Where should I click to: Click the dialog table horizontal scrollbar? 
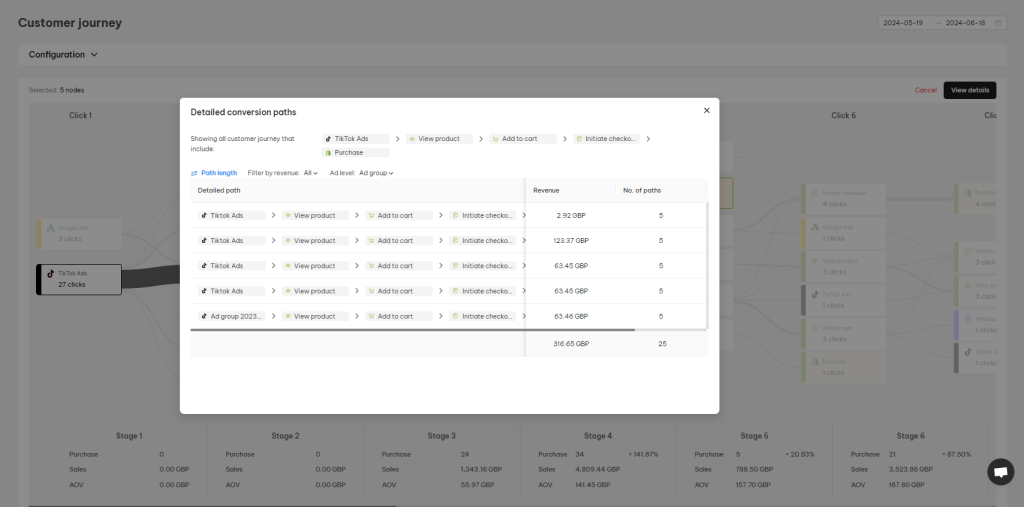click(412, 330)
